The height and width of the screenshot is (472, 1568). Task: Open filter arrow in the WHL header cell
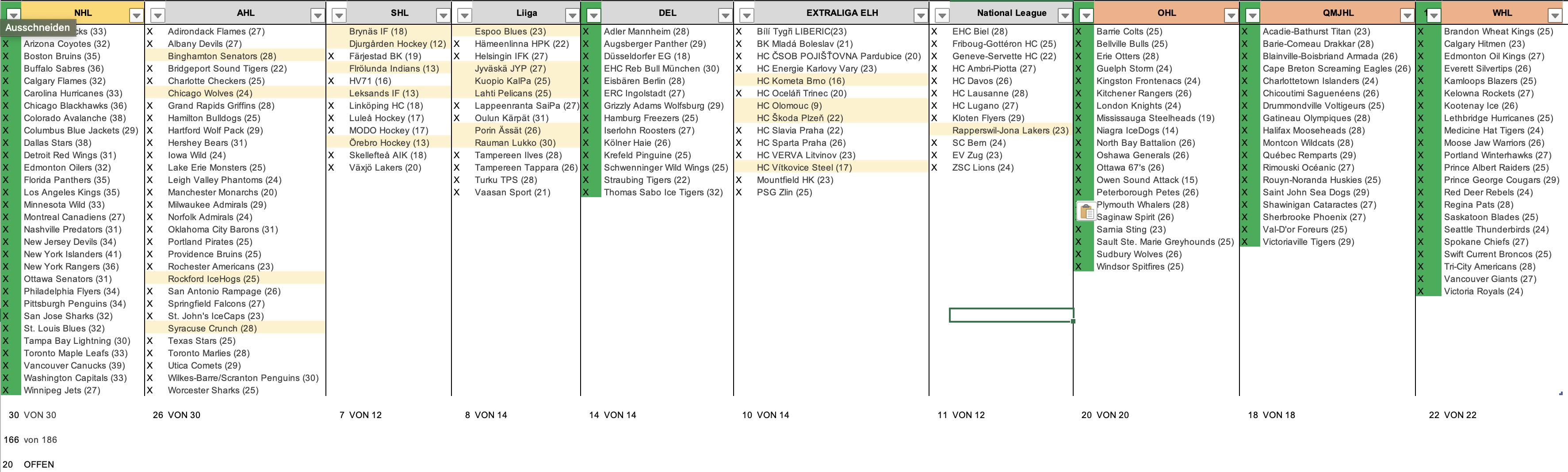[1555, 15]
